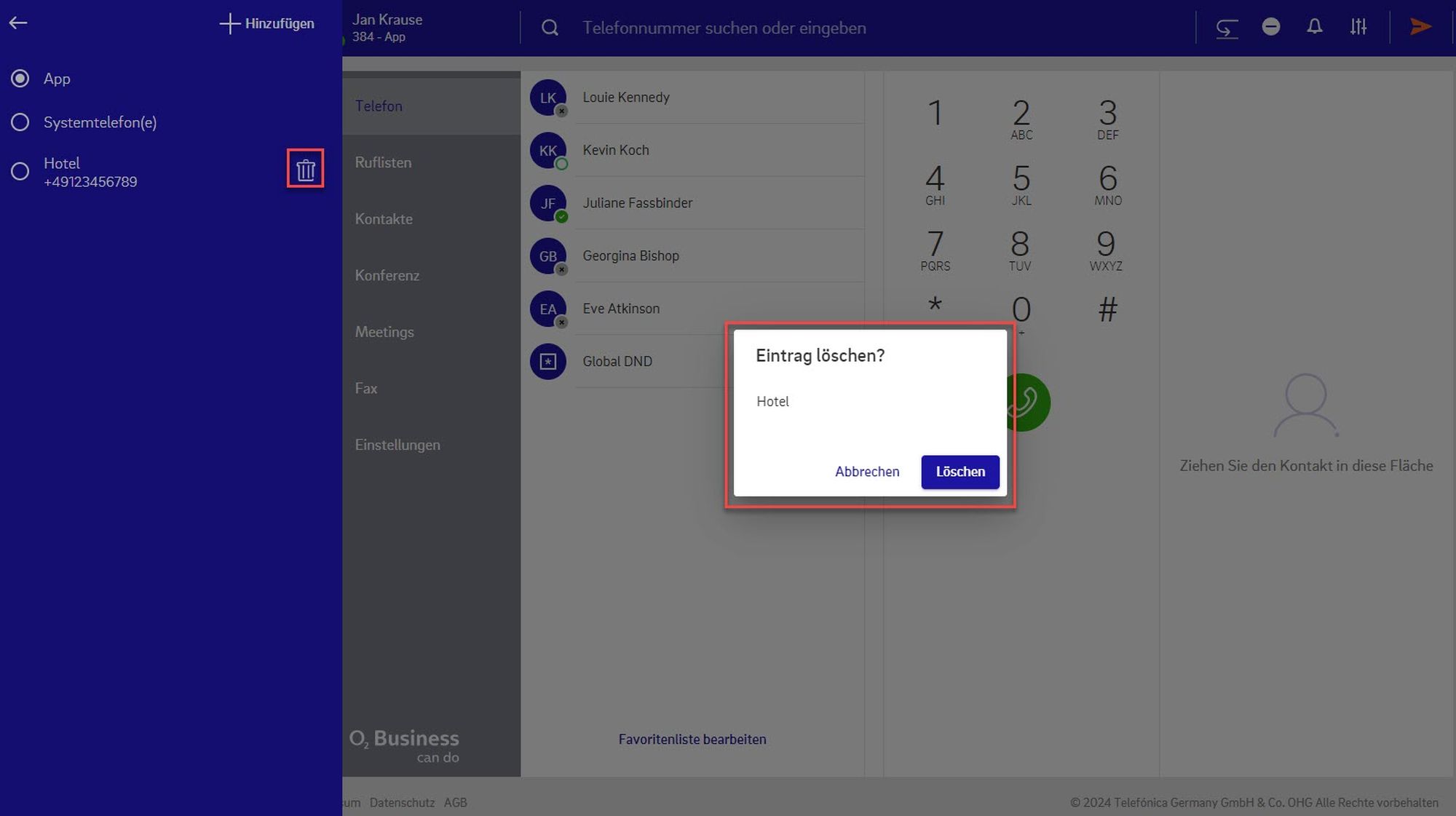Image resolution: width=1456 pixels, height=816 pixels.
Task: Click the orange paper plane icon
Action: tap(1420, 27)
